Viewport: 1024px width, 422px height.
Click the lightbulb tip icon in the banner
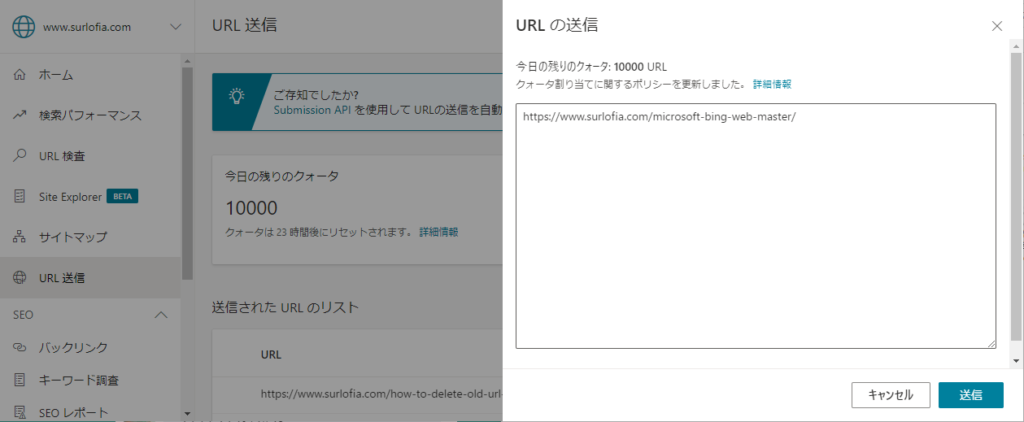click(236, 96)
